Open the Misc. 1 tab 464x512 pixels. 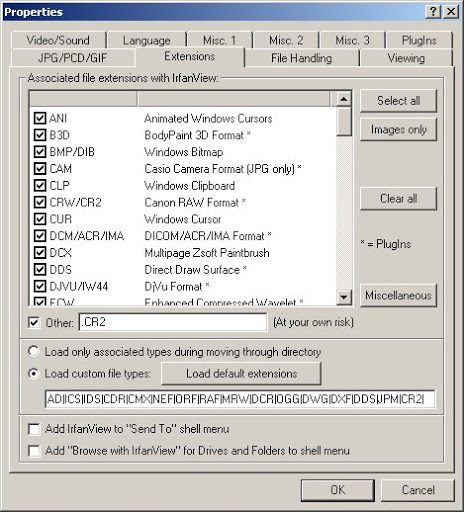coord(220,40)
